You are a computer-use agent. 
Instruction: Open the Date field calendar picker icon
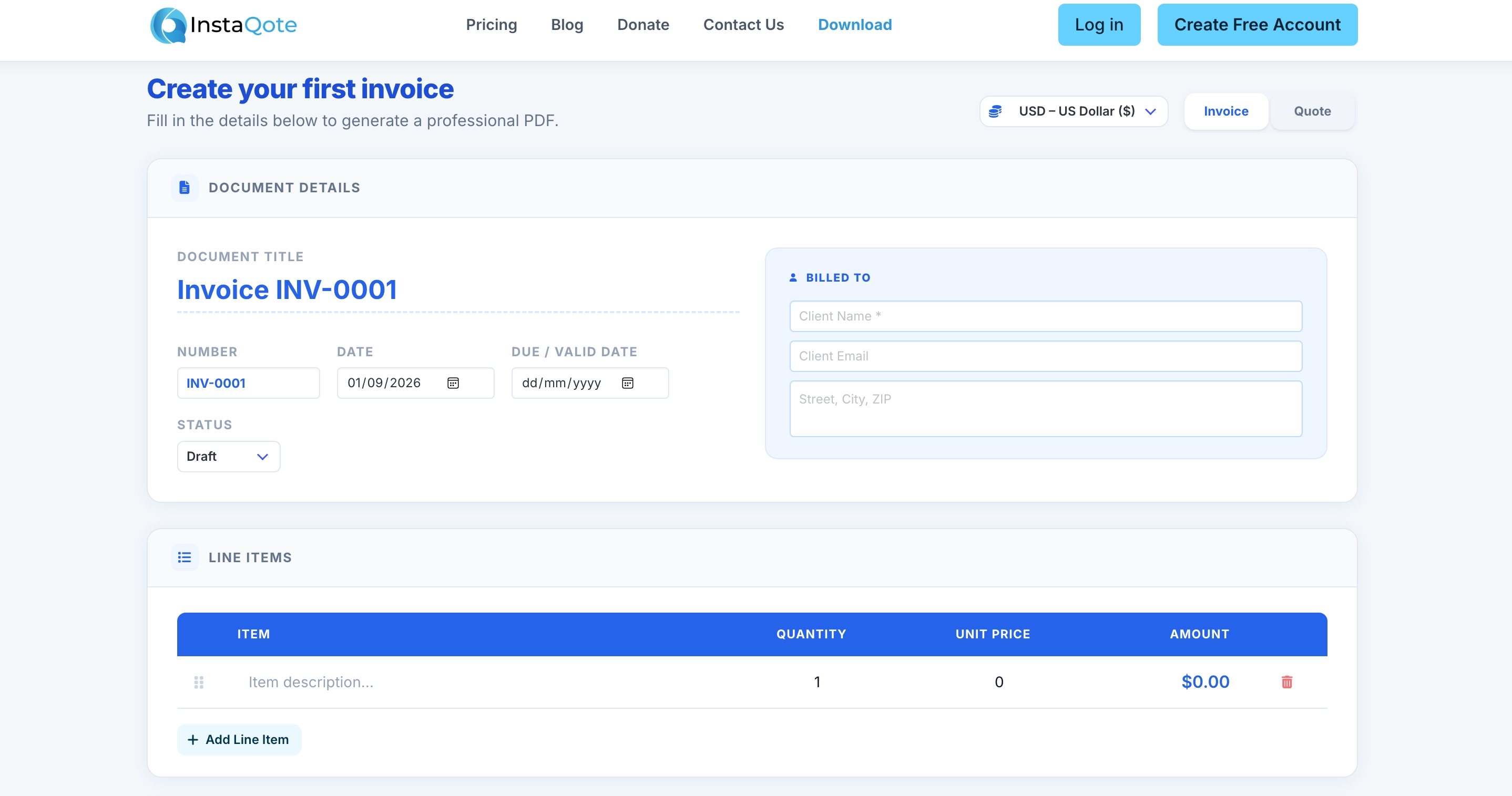(453, 383)
